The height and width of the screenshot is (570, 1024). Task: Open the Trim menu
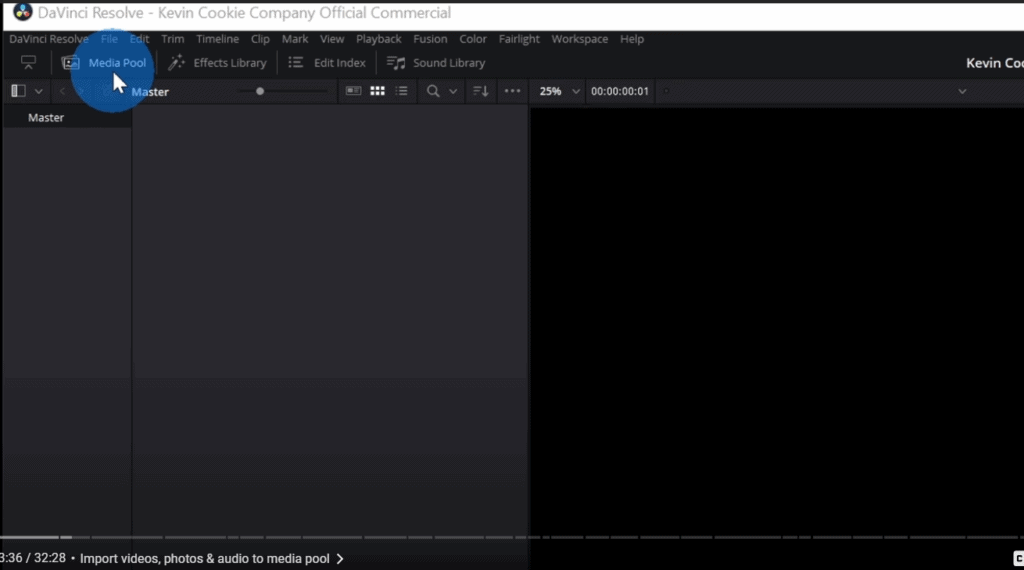click(x=172, y=39)
